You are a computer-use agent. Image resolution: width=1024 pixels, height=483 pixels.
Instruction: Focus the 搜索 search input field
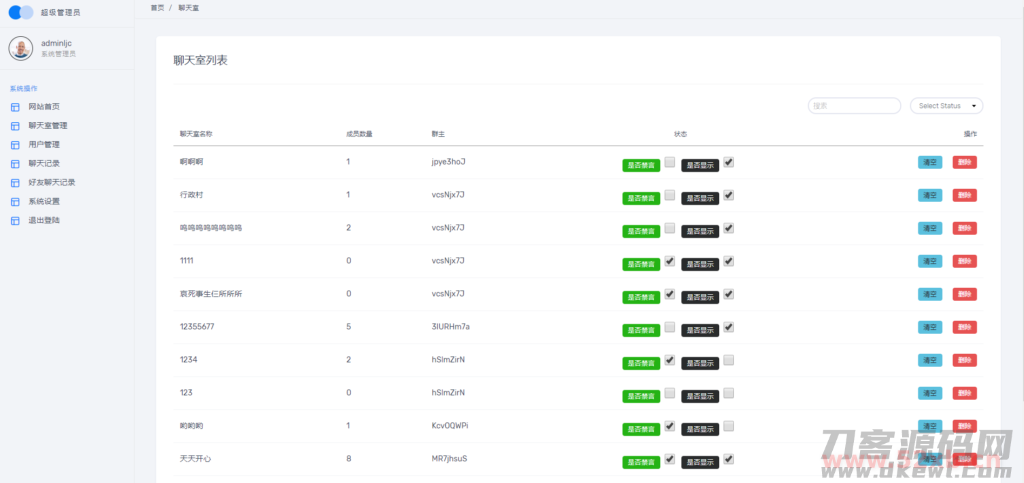[x=854, y=106]
